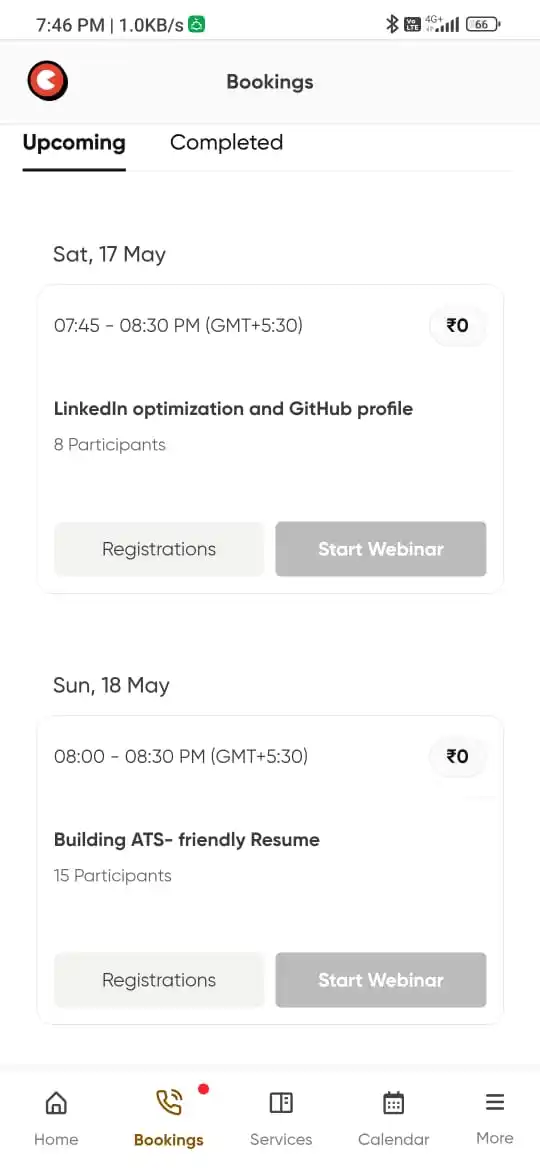Start Webinar for LinkedIn optimization session

coord(381,549)
